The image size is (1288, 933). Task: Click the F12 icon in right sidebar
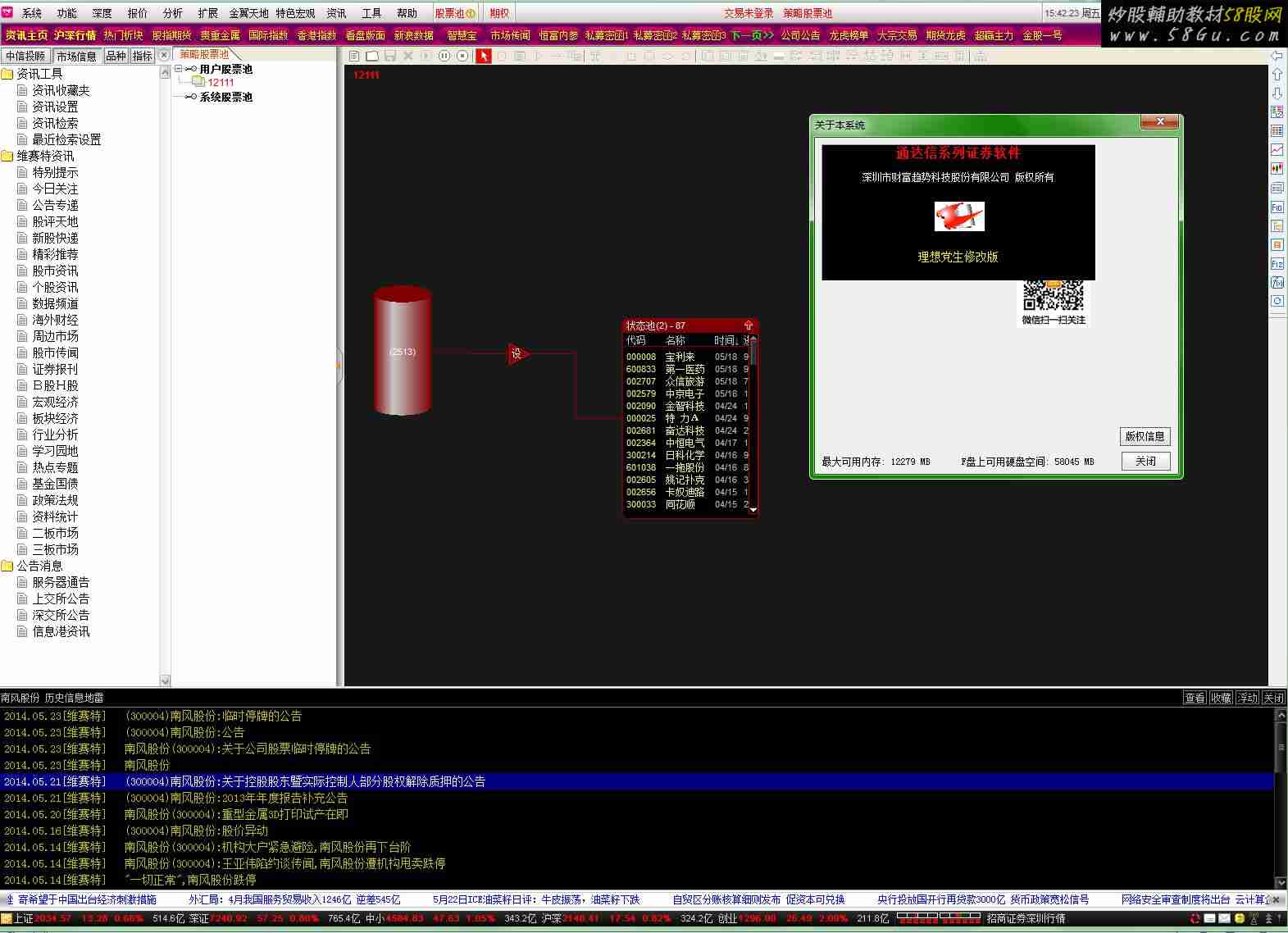1277,263
